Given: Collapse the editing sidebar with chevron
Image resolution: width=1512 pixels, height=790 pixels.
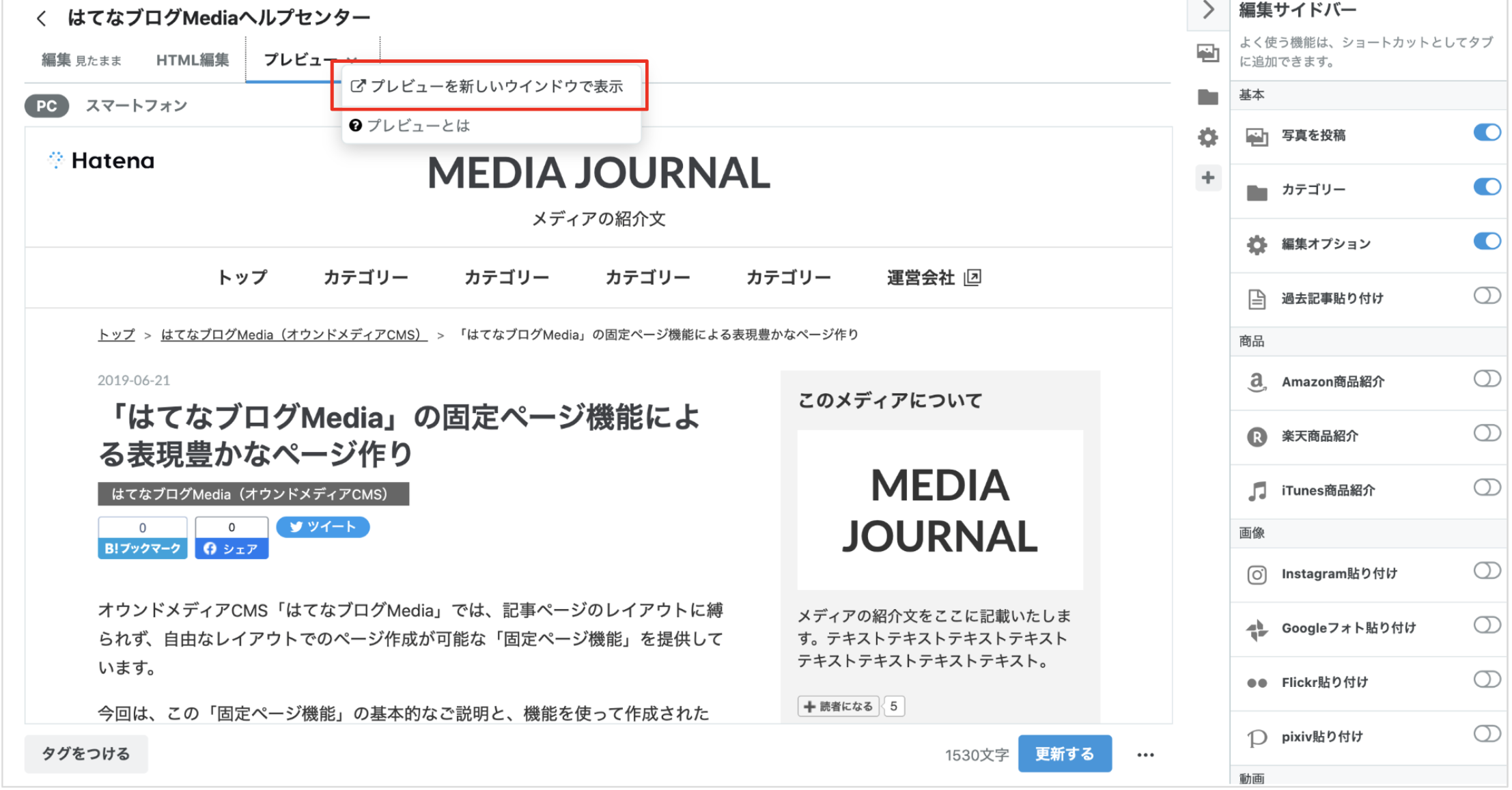Looking at the screenshot, I should tap(1208, 10).
